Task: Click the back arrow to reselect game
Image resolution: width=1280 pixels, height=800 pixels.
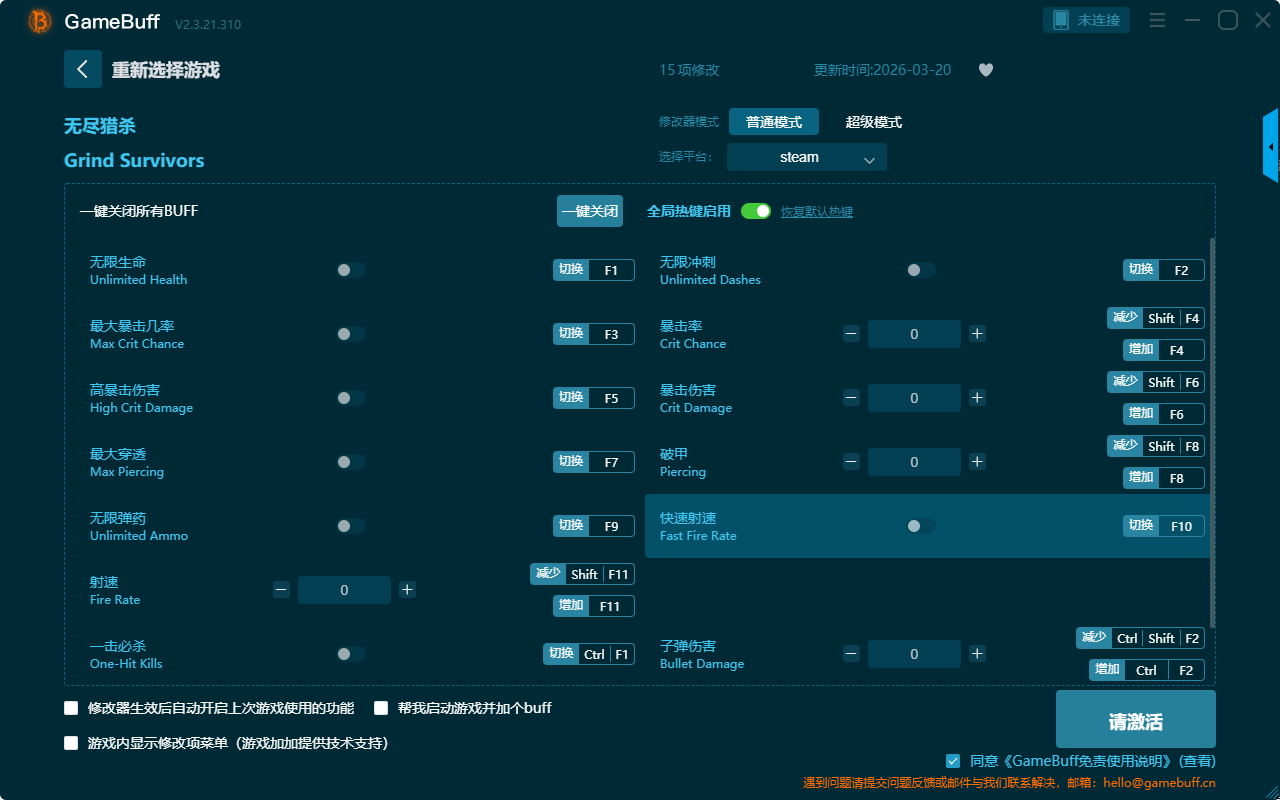Action: tap(83, 69)
